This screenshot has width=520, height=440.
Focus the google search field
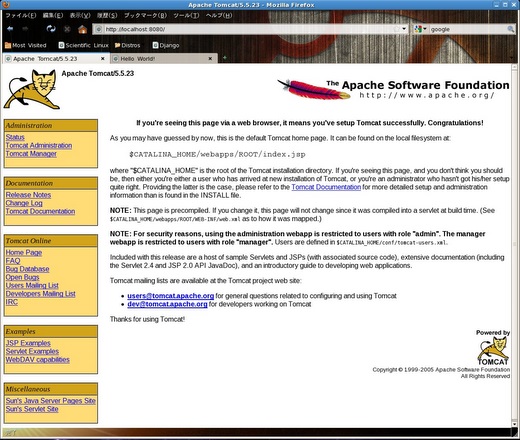[468, 29]
